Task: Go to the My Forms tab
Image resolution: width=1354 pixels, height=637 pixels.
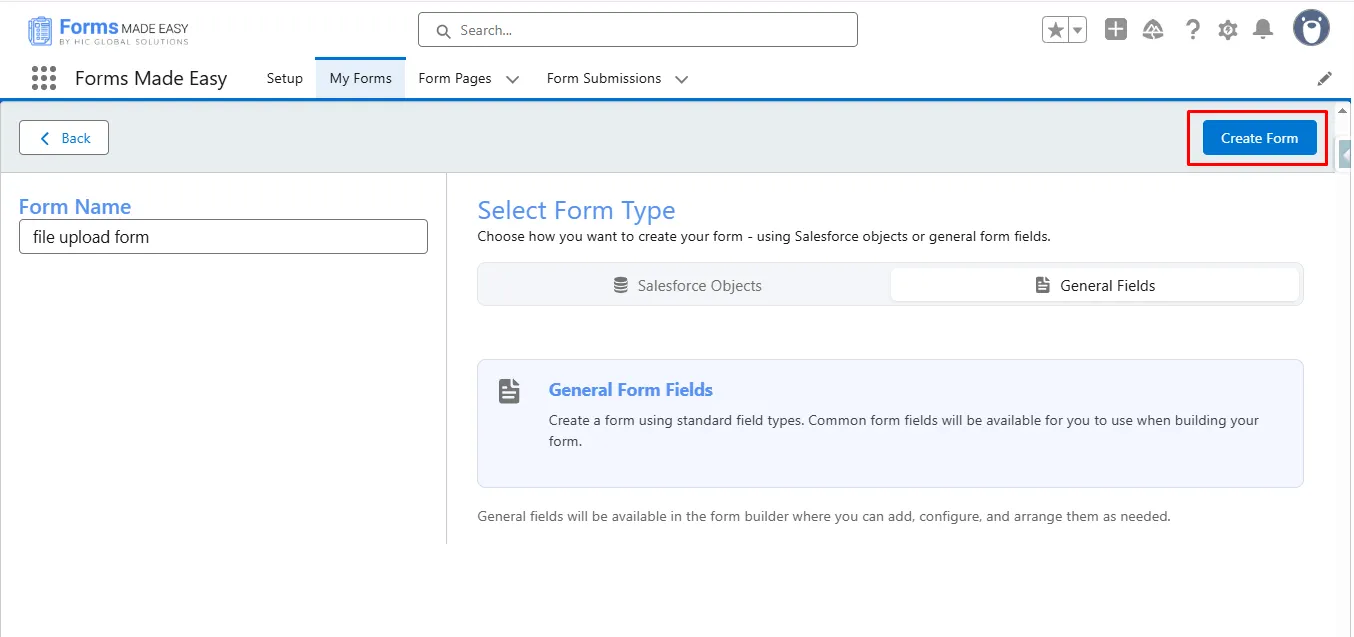Action: click(x=360, y=78)
